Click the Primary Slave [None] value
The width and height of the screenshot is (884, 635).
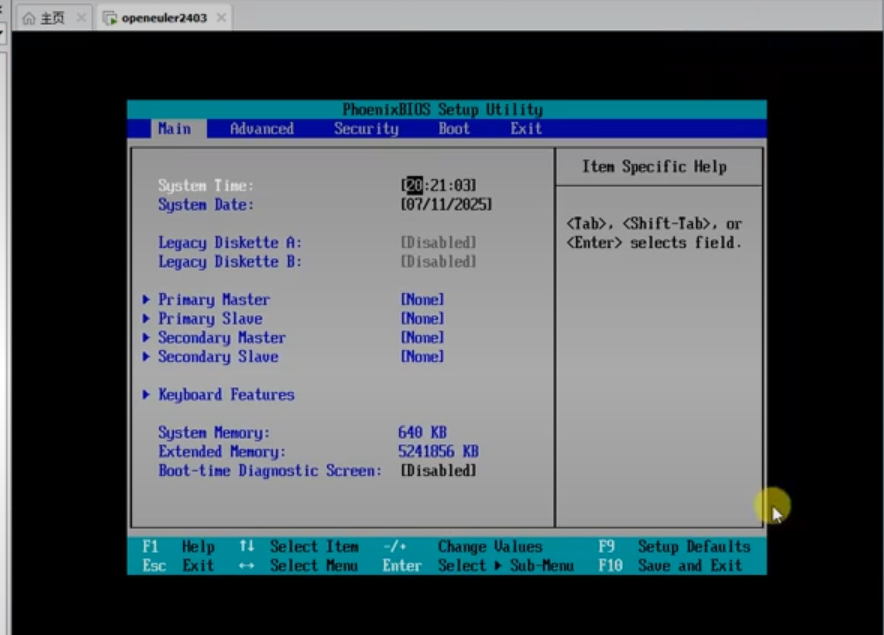point(422,319)
